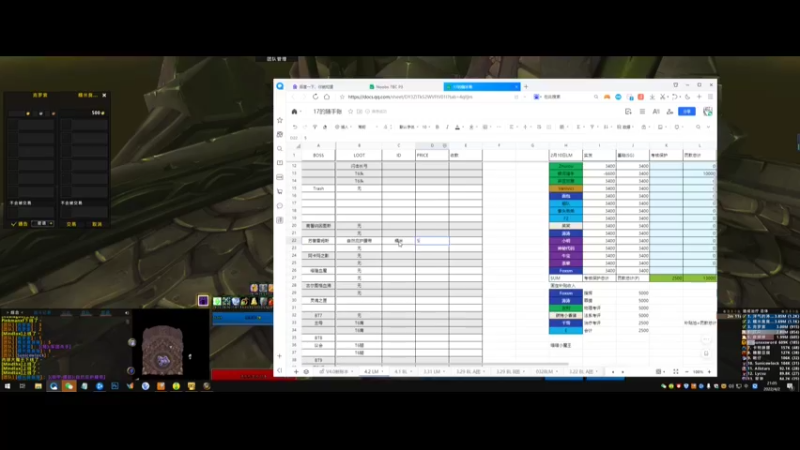
Task: Switch to the 3.31 LM sheet tab
Action: point(431,371)
